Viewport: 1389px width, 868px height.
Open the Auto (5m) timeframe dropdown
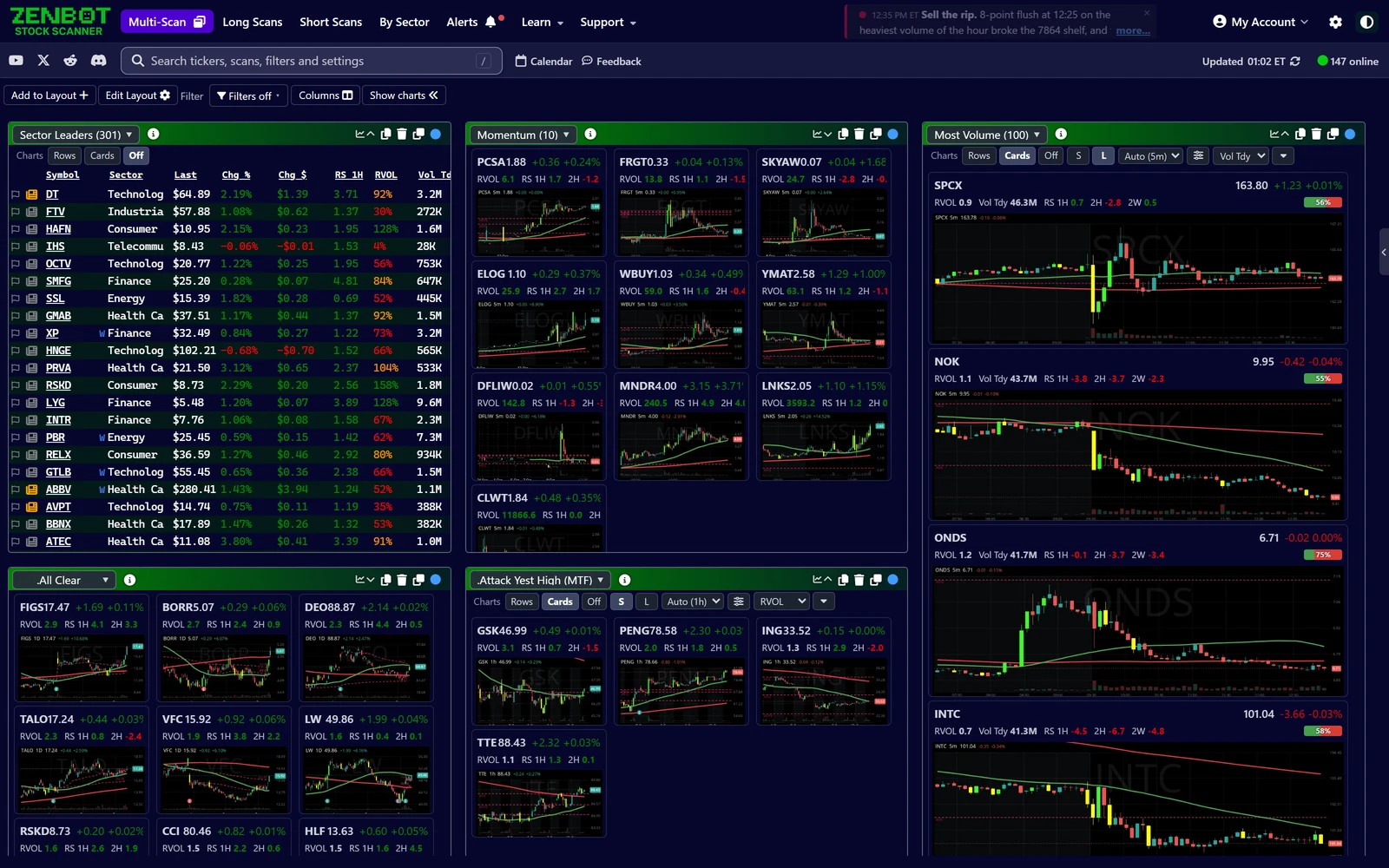1150,155
